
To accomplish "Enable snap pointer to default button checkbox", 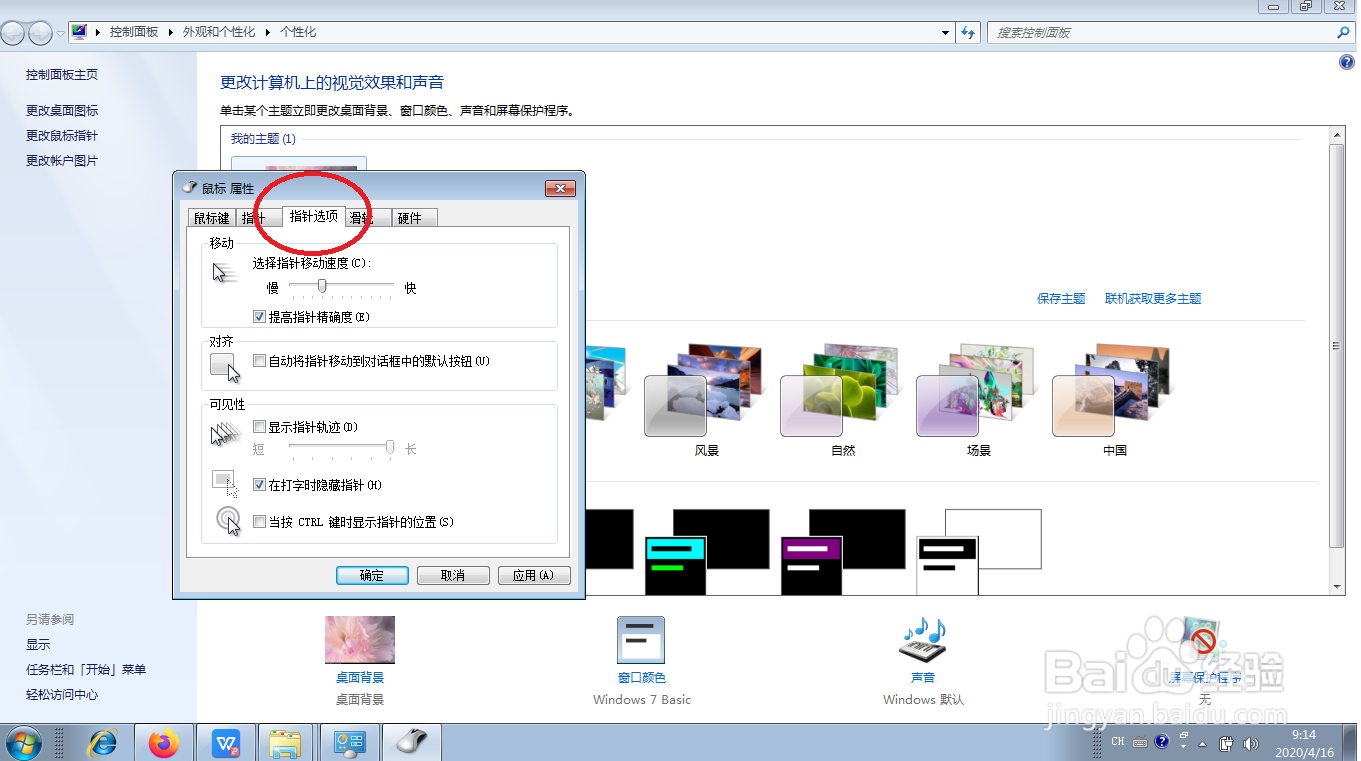I will pyautogui.click(x=260, y=360).
